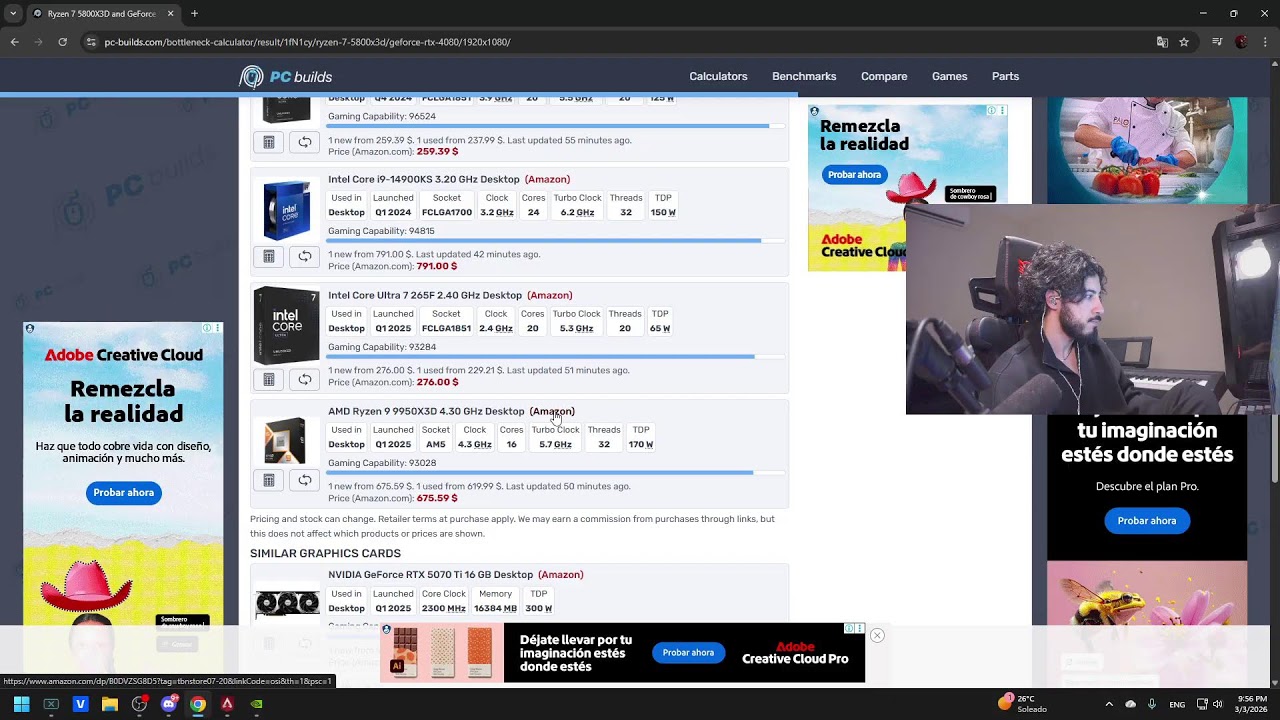Open Discord from the taskbar
The width and height of the screenshot is (1280, 720).
[168, 704]
